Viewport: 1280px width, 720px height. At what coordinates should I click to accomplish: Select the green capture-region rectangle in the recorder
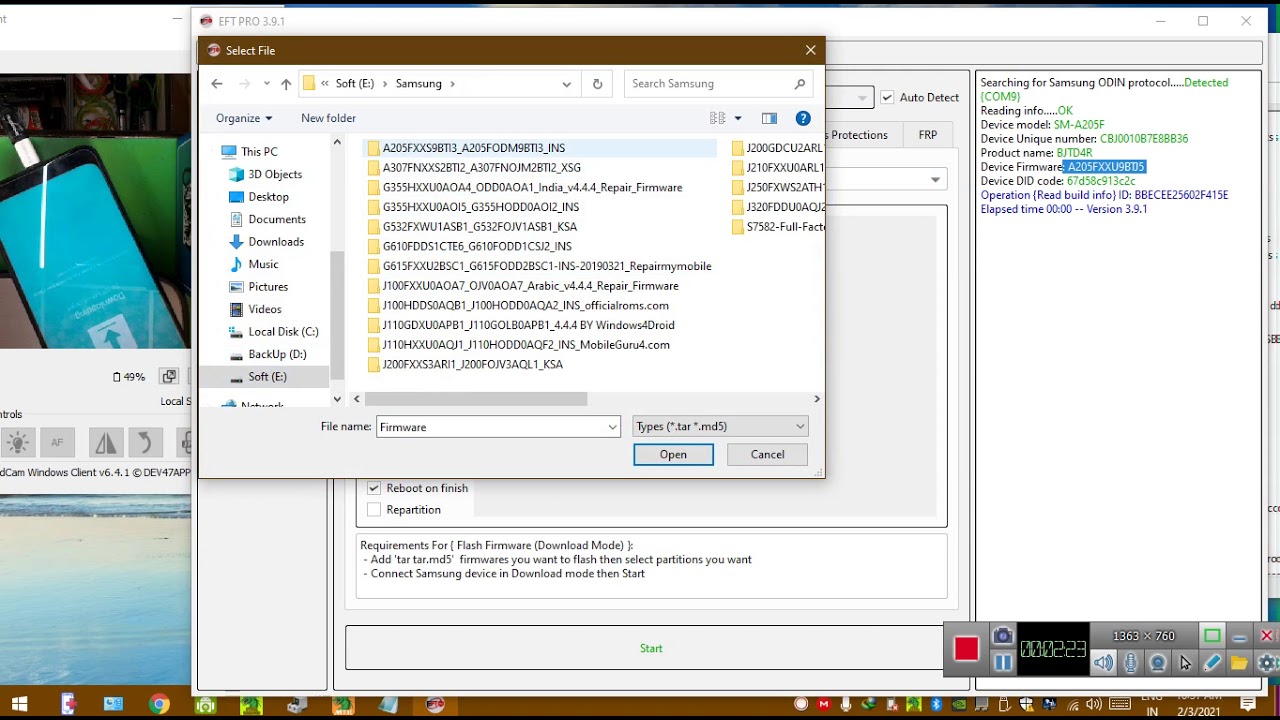pos(1212,636)
